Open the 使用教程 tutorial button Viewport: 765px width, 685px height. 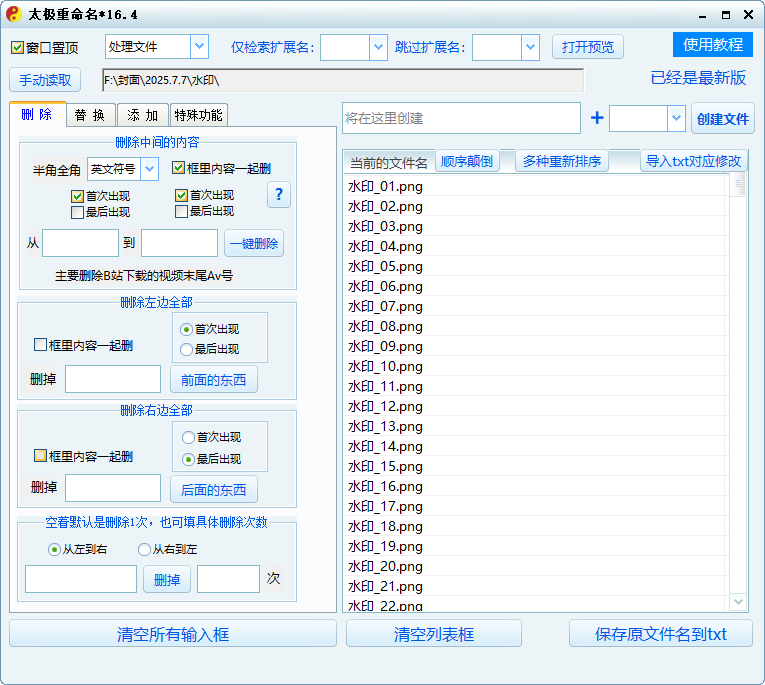(x=713, y=44)
